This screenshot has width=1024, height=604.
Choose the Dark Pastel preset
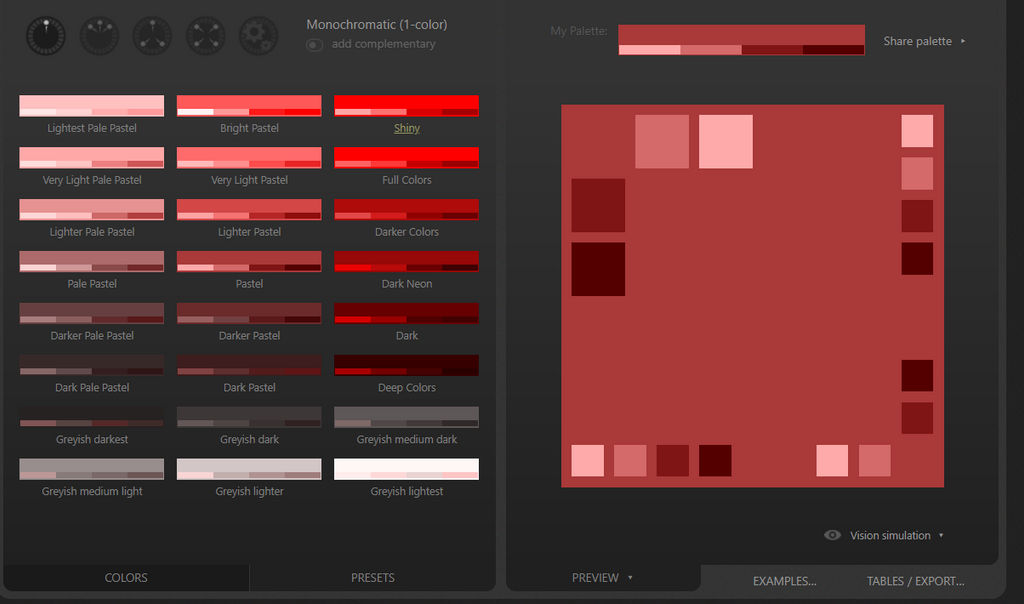click(x=249, y=365)
